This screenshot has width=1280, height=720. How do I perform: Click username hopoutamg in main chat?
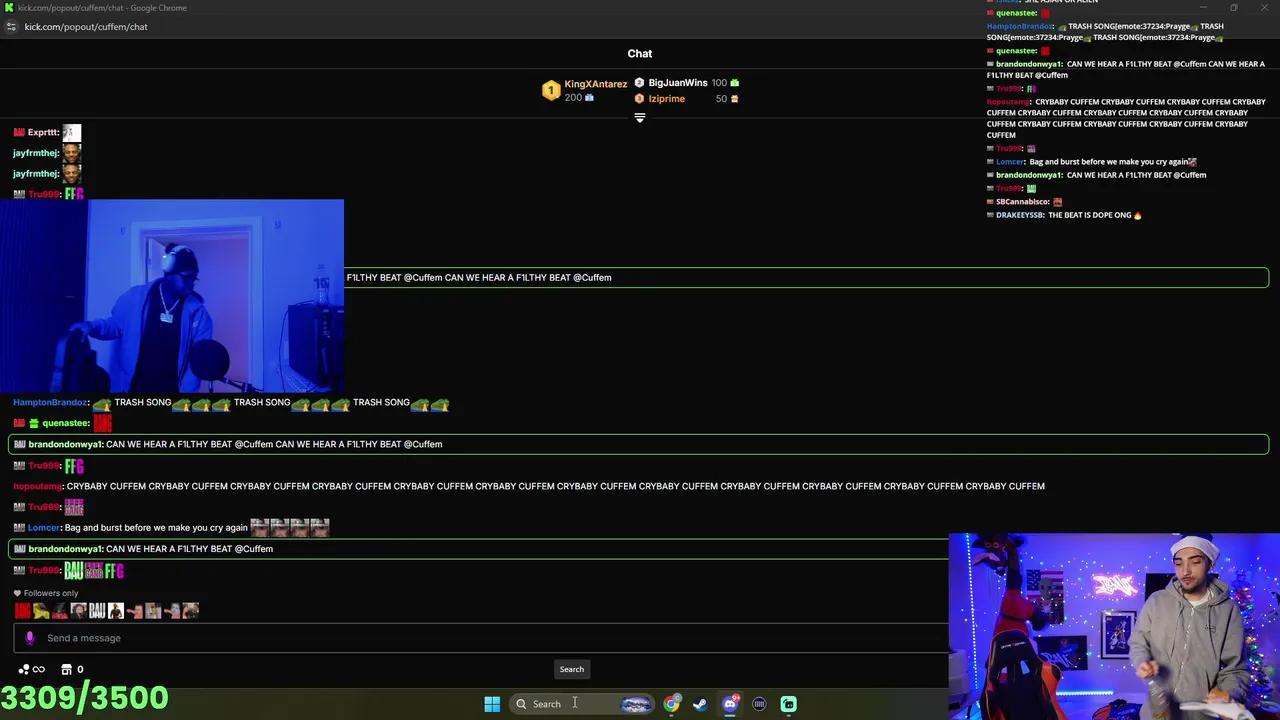[x=37, y=487]
